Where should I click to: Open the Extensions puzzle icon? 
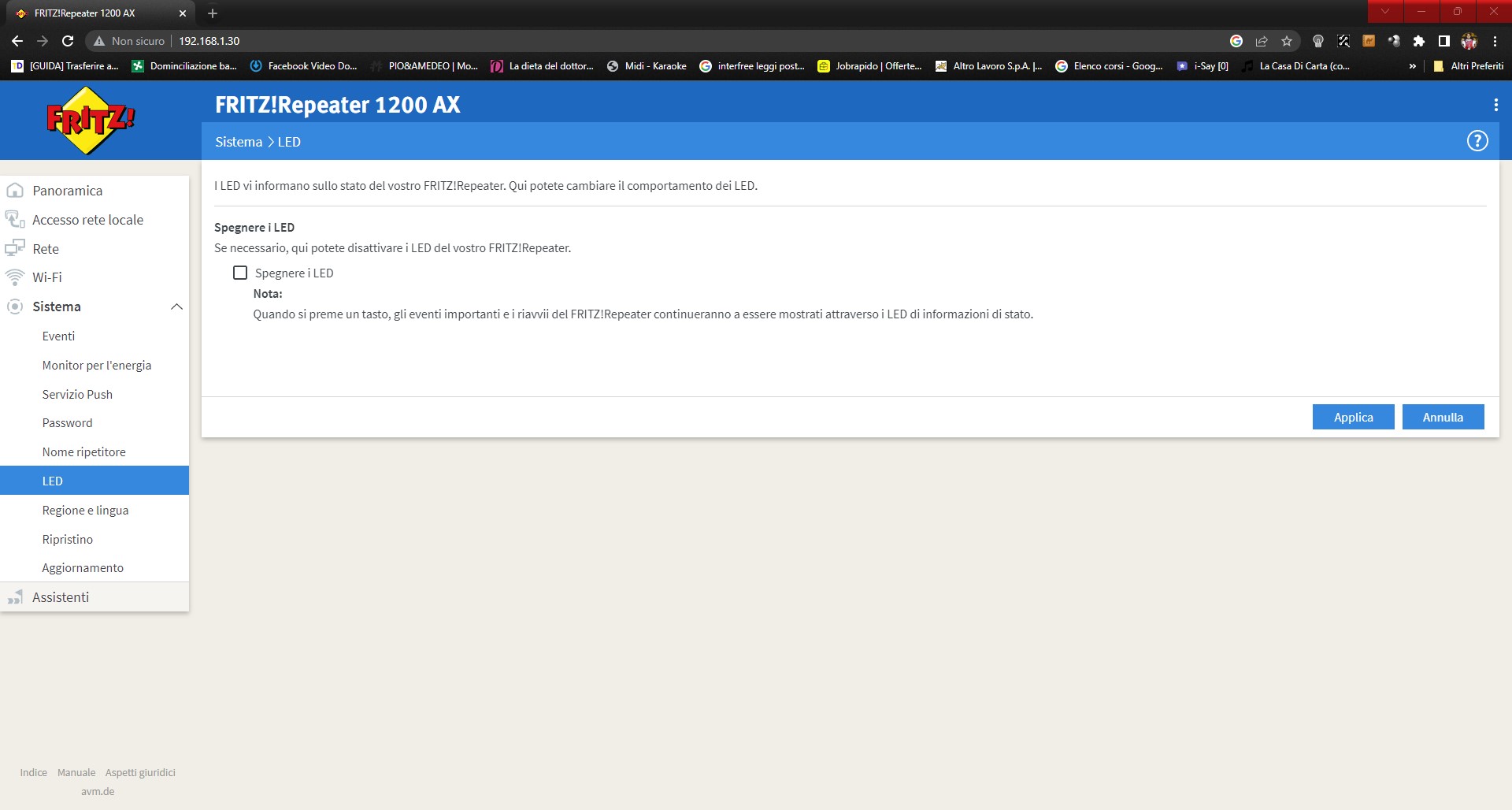[1419, 41]
